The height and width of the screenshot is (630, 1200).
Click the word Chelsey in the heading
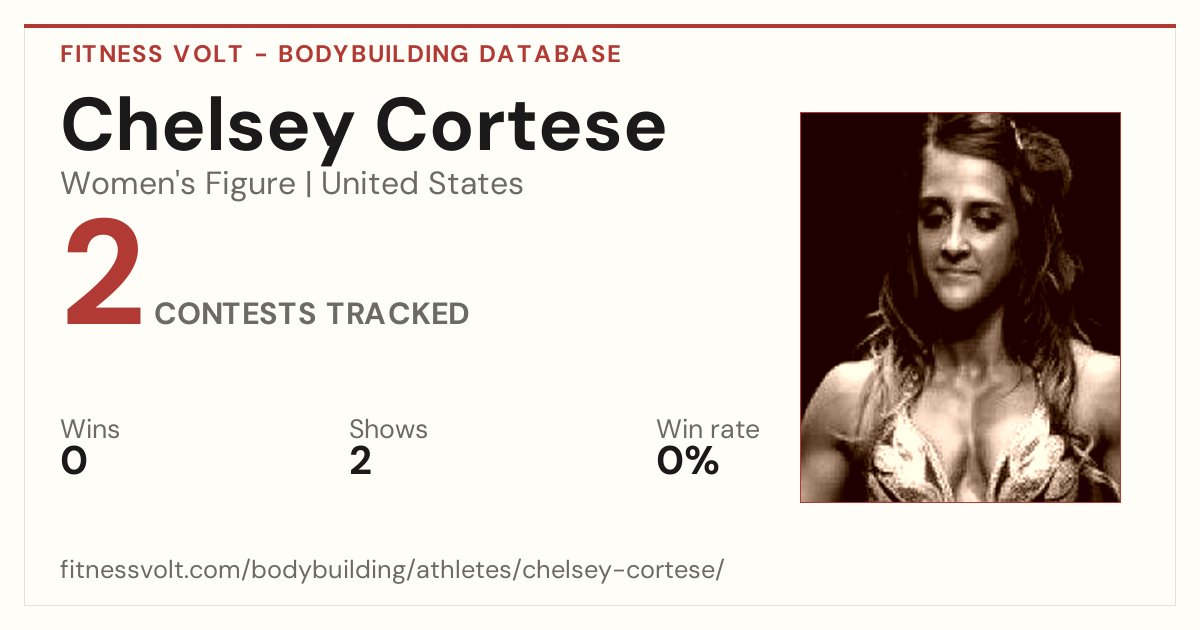206,128
